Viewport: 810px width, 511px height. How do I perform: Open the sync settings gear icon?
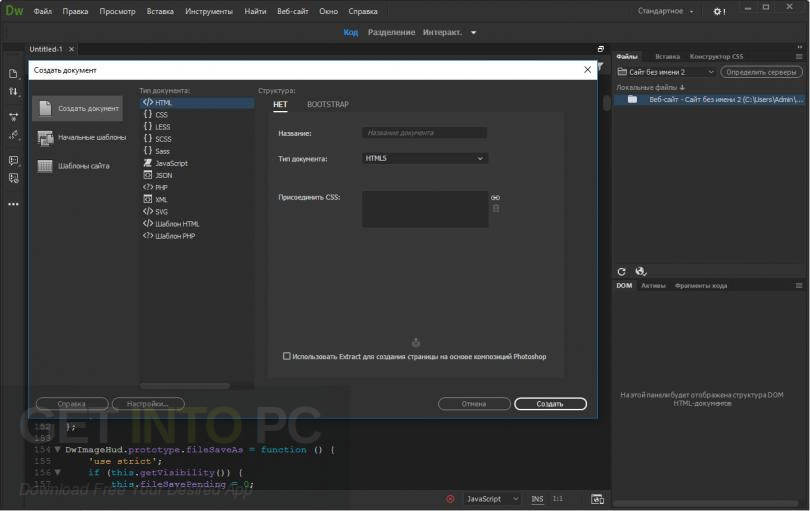click(x=719, y=11)
